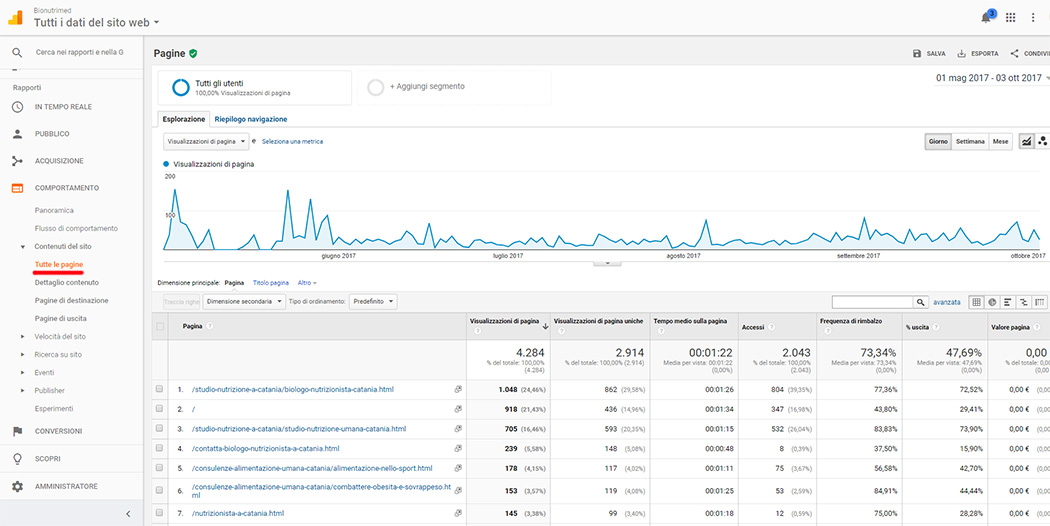Screen dimensions: 1050x526
Task: Toggle the select-all checkbox in header
Action: point(159,326)
